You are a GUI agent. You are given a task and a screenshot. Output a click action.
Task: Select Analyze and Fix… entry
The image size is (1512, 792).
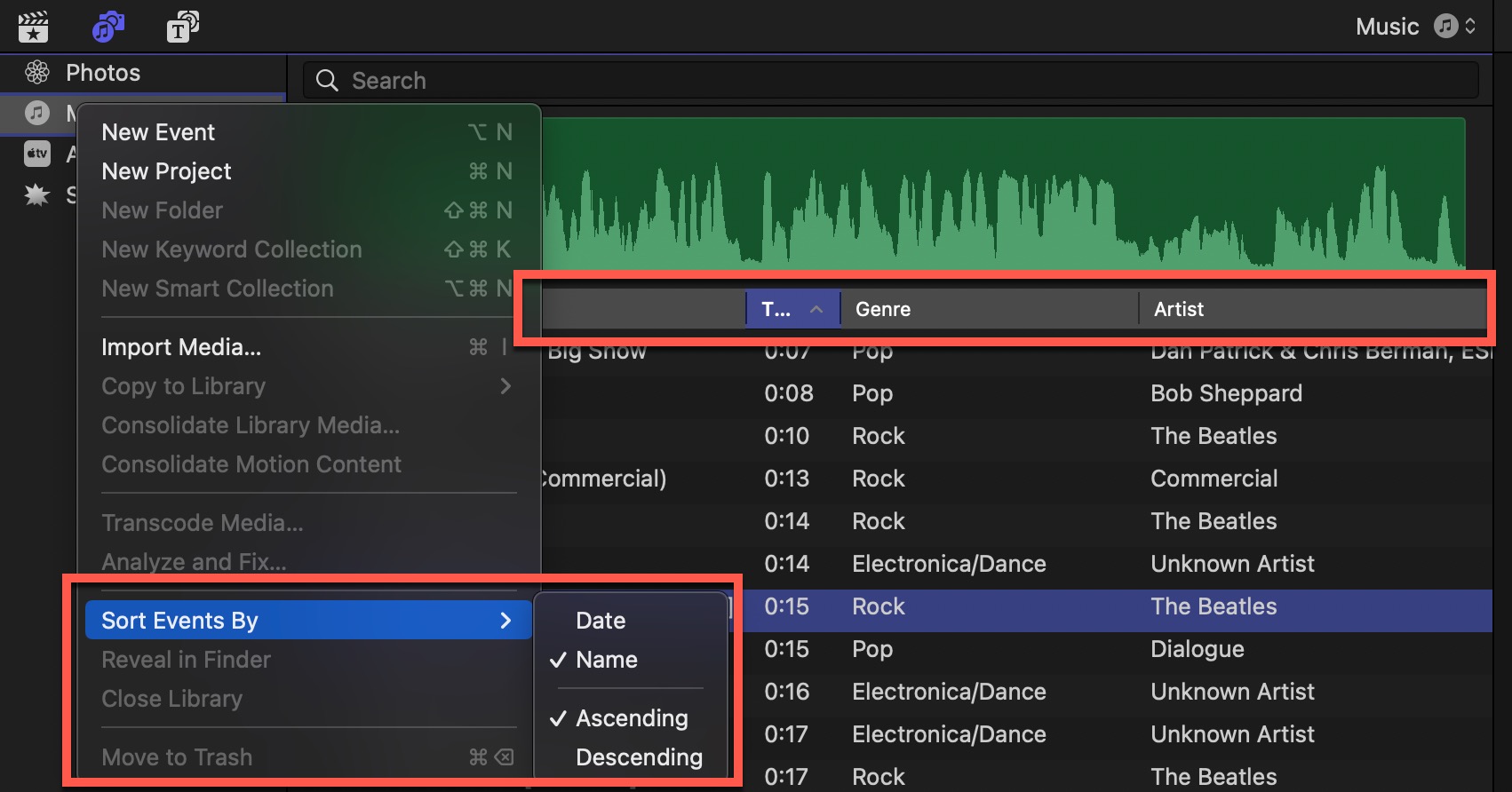coord(307,562)
